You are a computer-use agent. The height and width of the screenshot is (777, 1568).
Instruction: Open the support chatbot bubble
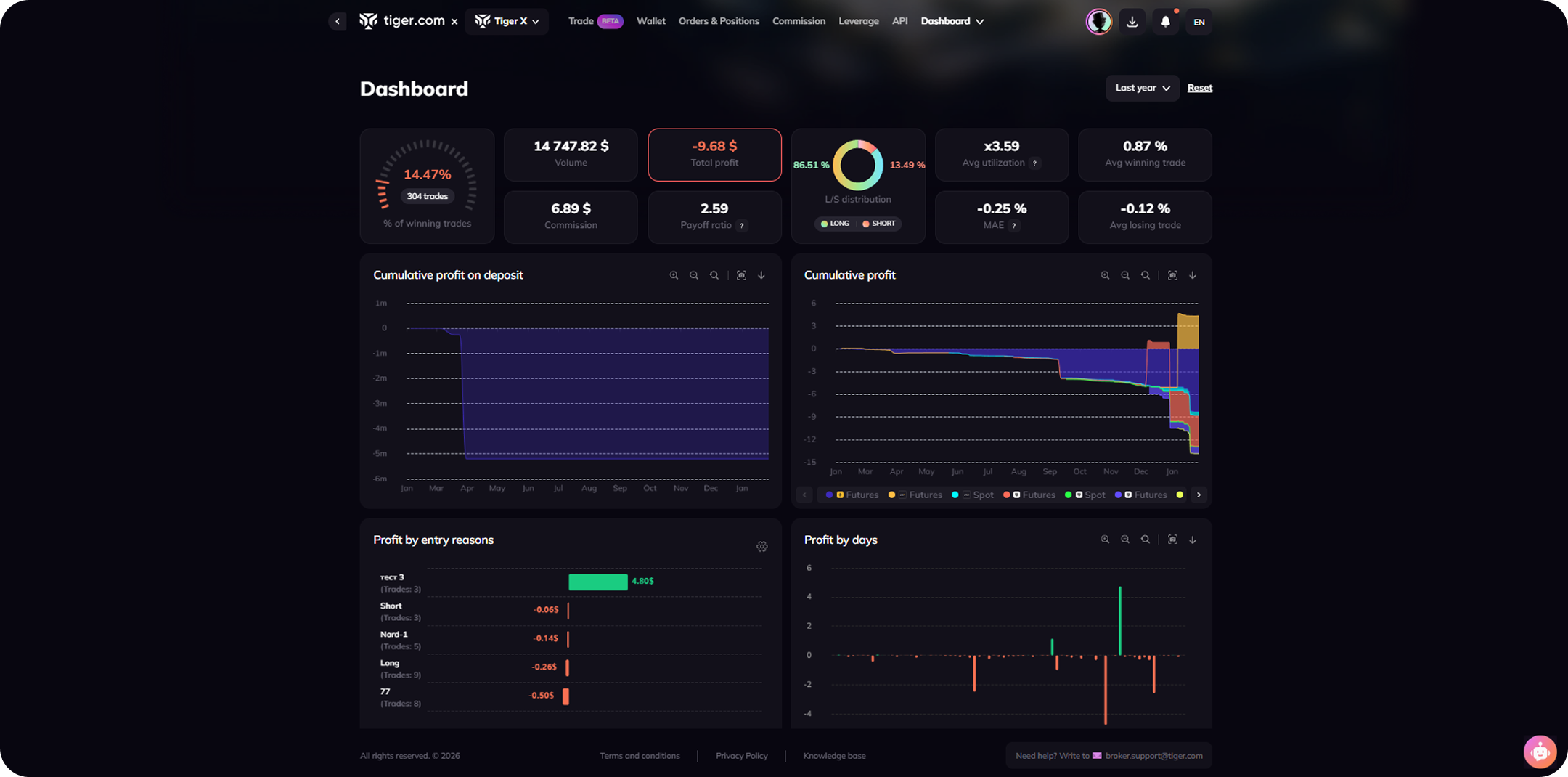[x=1540, y=752]
